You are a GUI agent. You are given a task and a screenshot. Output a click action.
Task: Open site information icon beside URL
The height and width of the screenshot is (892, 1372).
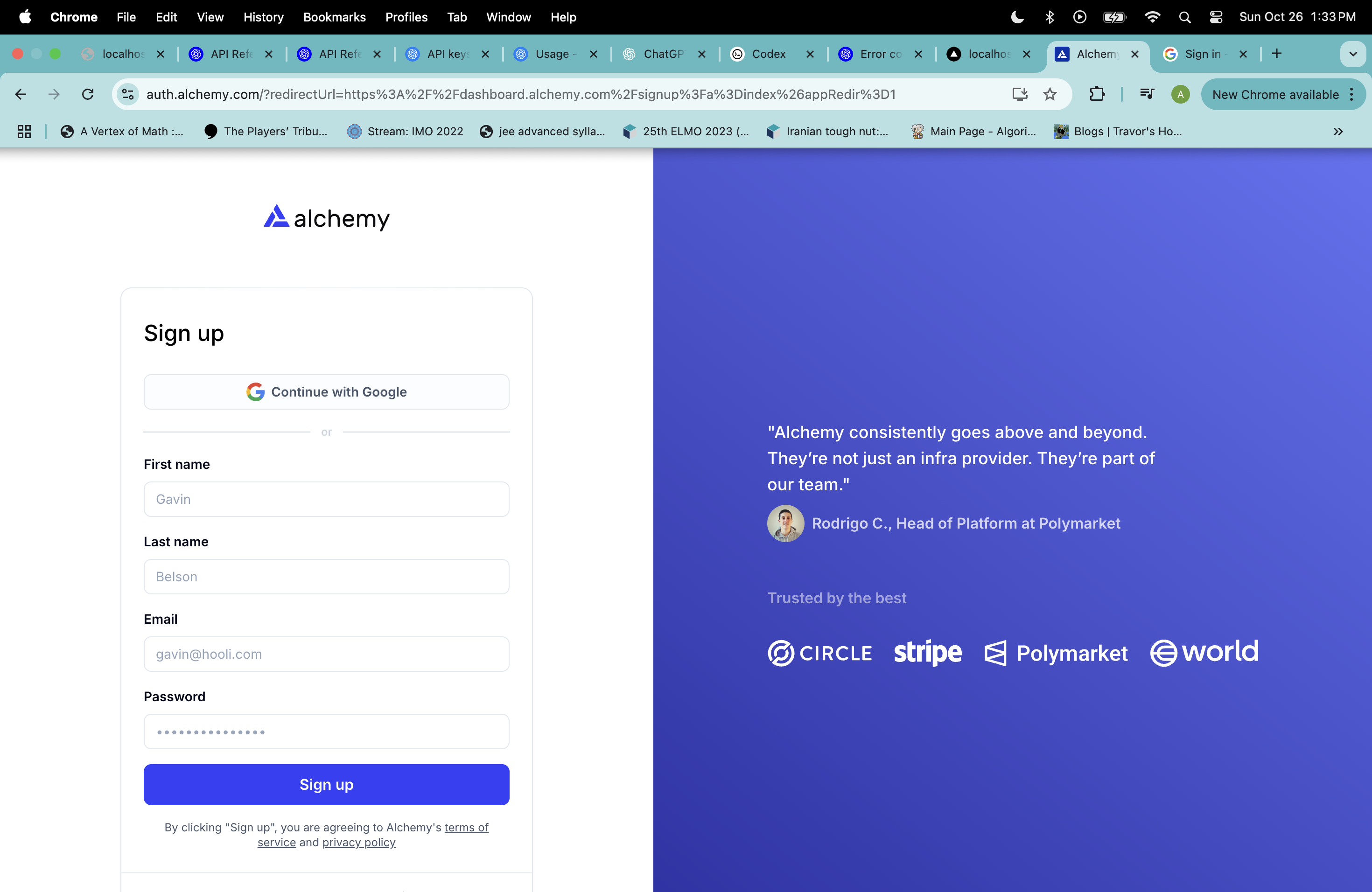(x=127, y=94)
